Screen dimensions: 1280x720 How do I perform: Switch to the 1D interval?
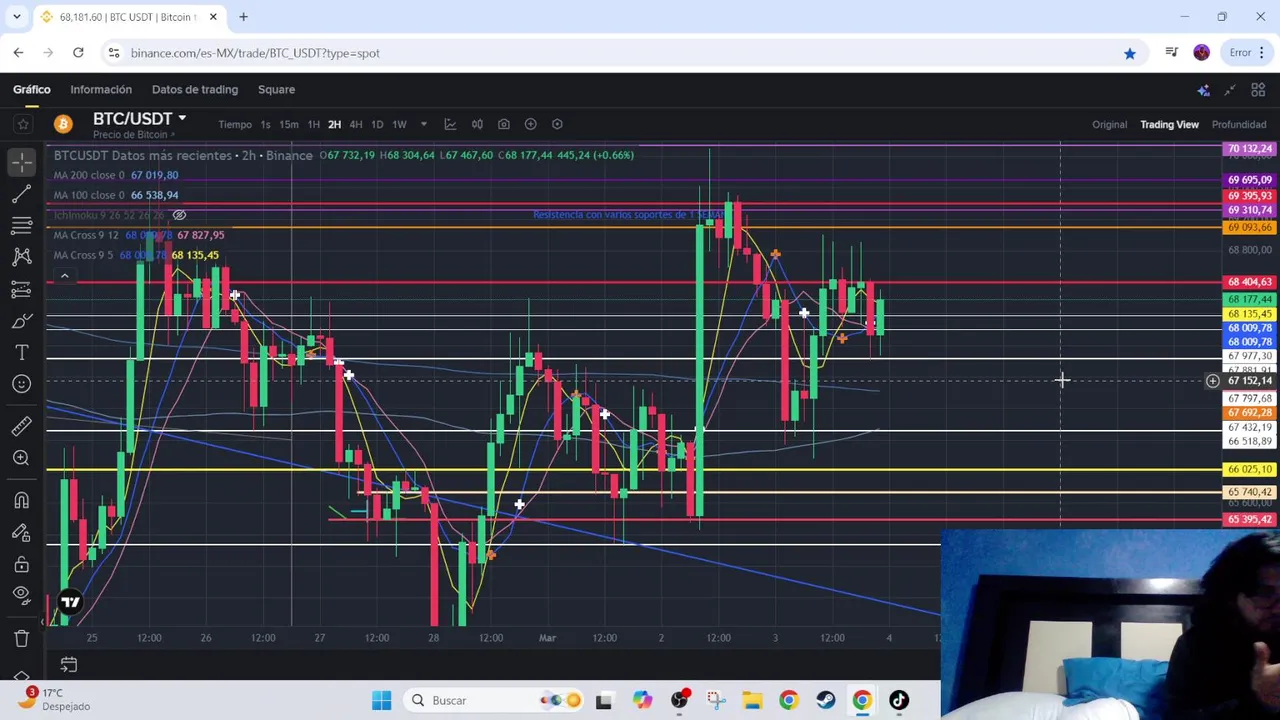tap(377, 125)
